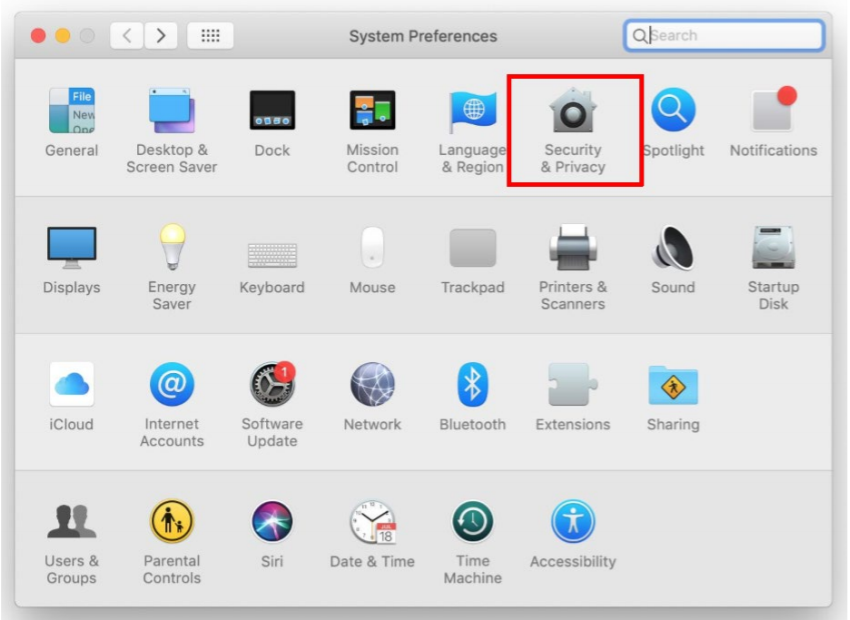850x620 pixels.
Task: Open Printers & Scanners pane
Action: [x=573, y=248]
